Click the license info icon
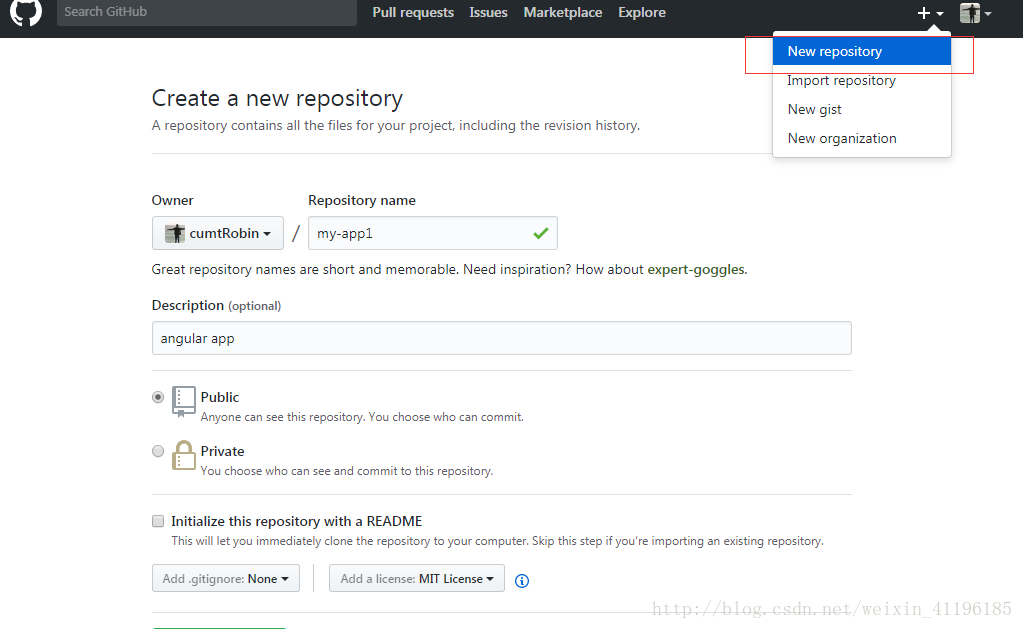Image resolution: width=1023 pixels, height=629 pixels. point(522,581)
